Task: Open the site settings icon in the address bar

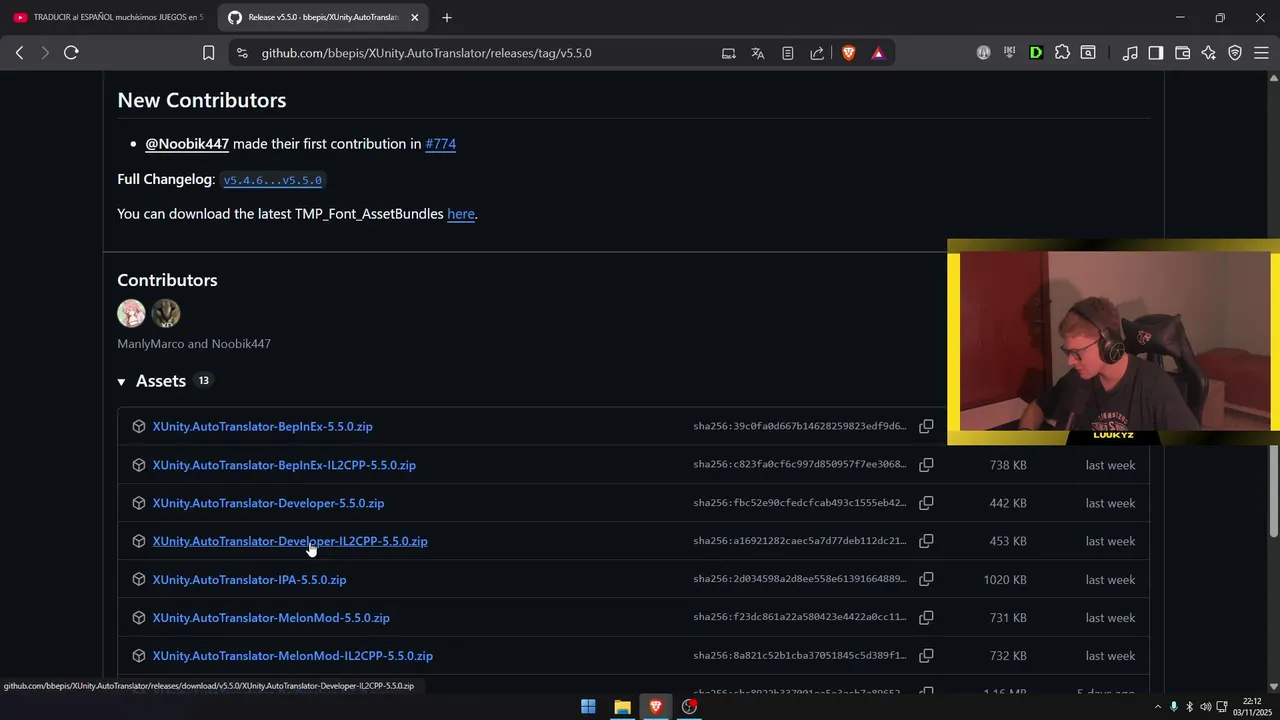Action: (x=241, y=53)
